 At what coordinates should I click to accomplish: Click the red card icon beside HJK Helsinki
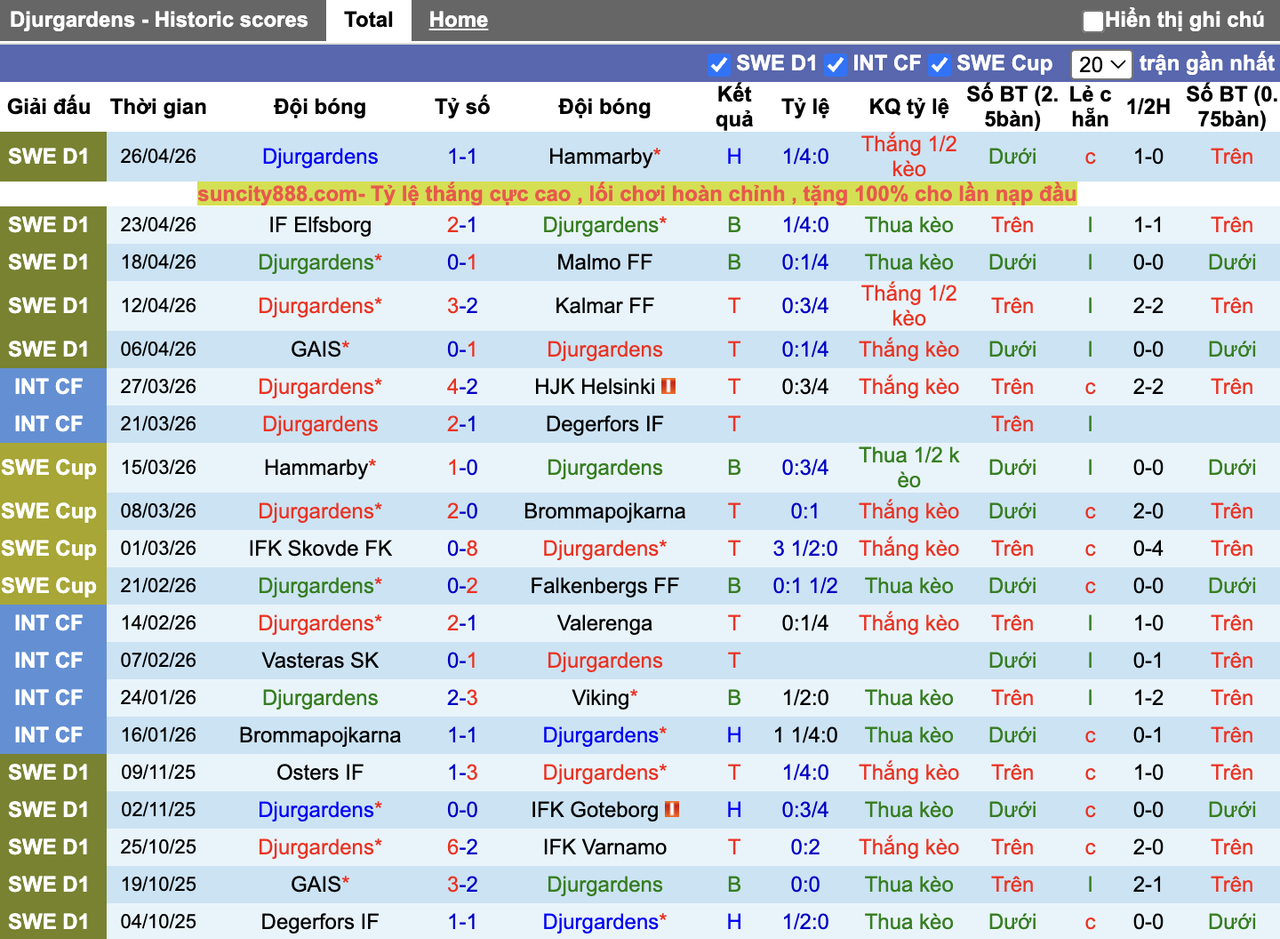tap(669, 386)
